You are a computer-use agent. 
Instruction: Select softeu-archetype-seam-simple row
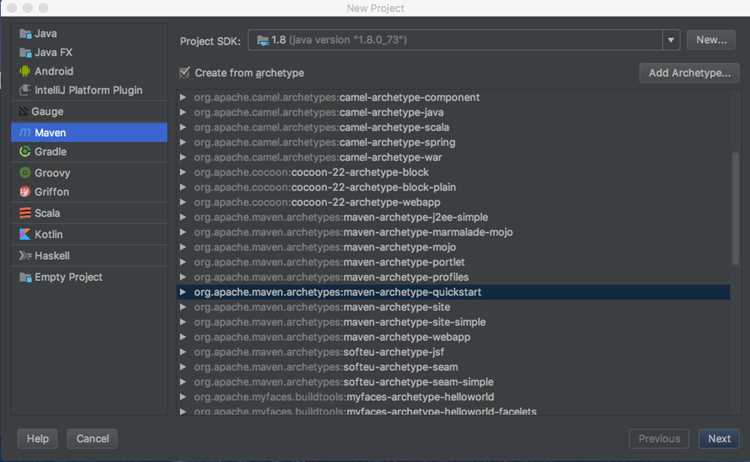tap(453, 382)
